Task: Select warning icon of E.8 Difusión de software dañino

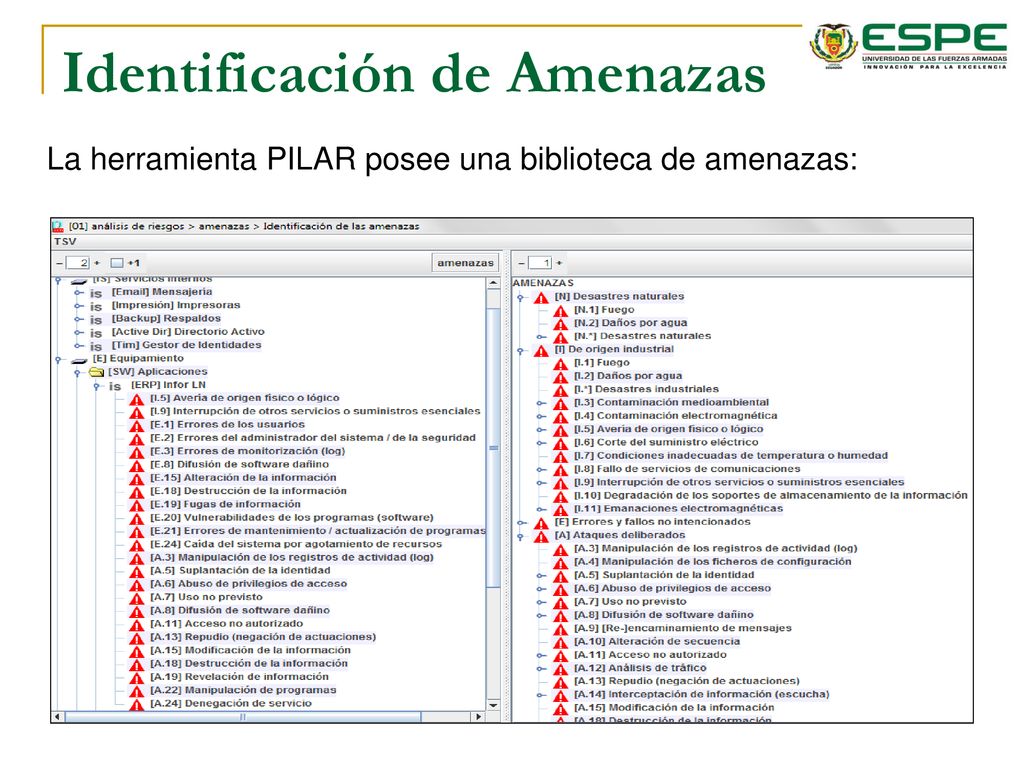Action: (136, 466)
